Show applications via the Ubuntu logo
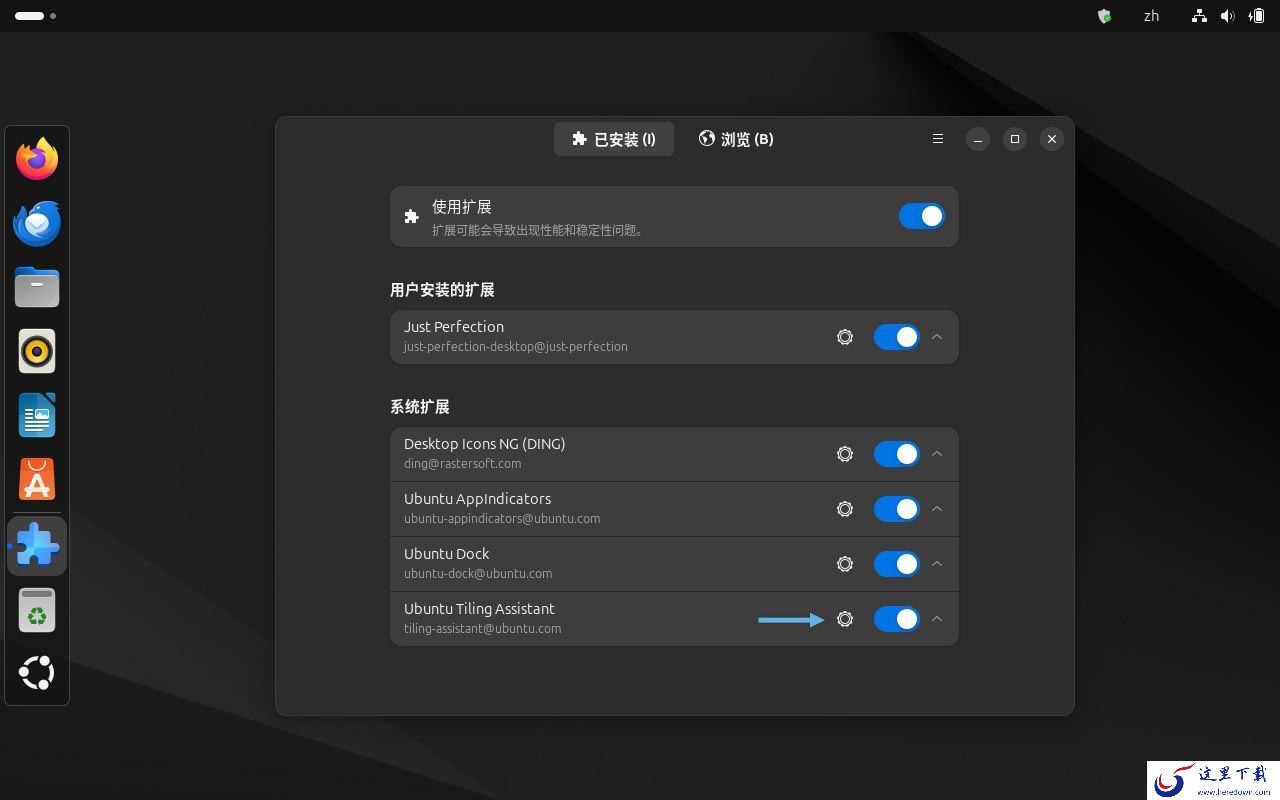This screenshot has height=800, width=1280. click(37, 673)
